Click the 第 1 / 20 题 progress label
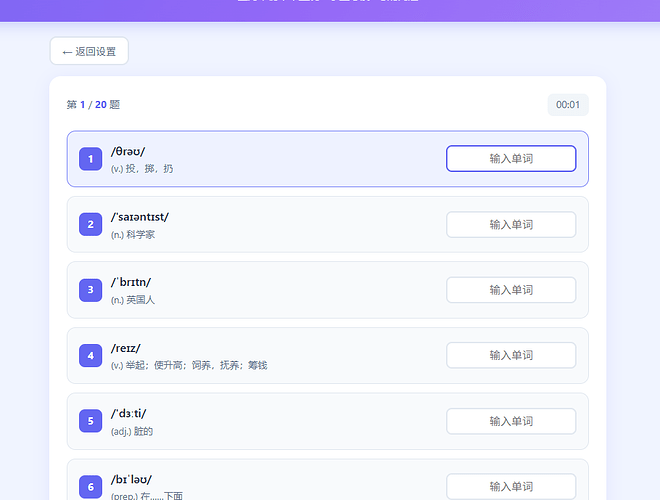 pyautogui.click(x=93, y=105)
